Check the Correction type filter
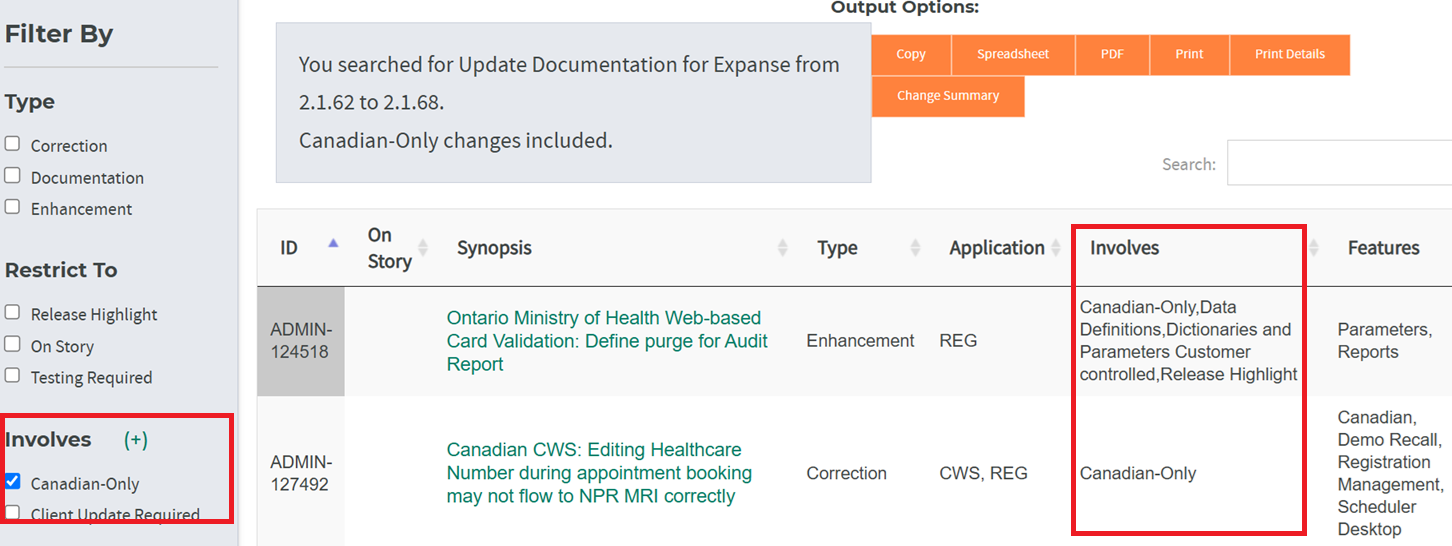The height and width of the screenshot is (546, 1452). [x=12, y=144]
